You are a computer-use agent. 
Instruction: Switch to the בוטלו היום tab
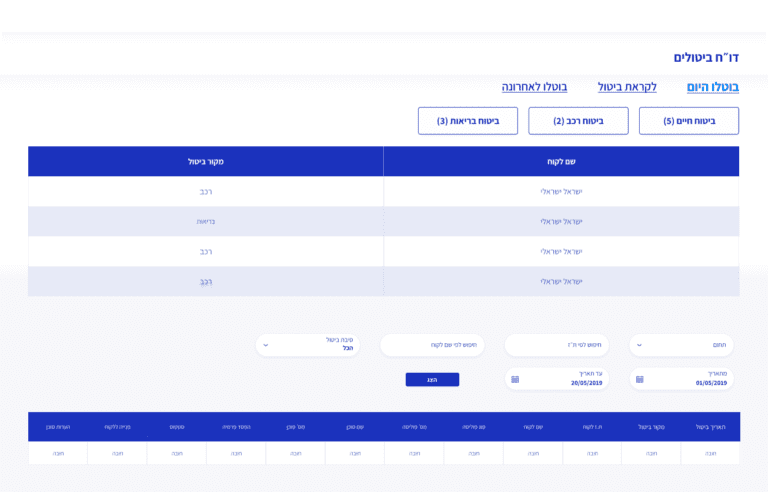click(712, 87)
